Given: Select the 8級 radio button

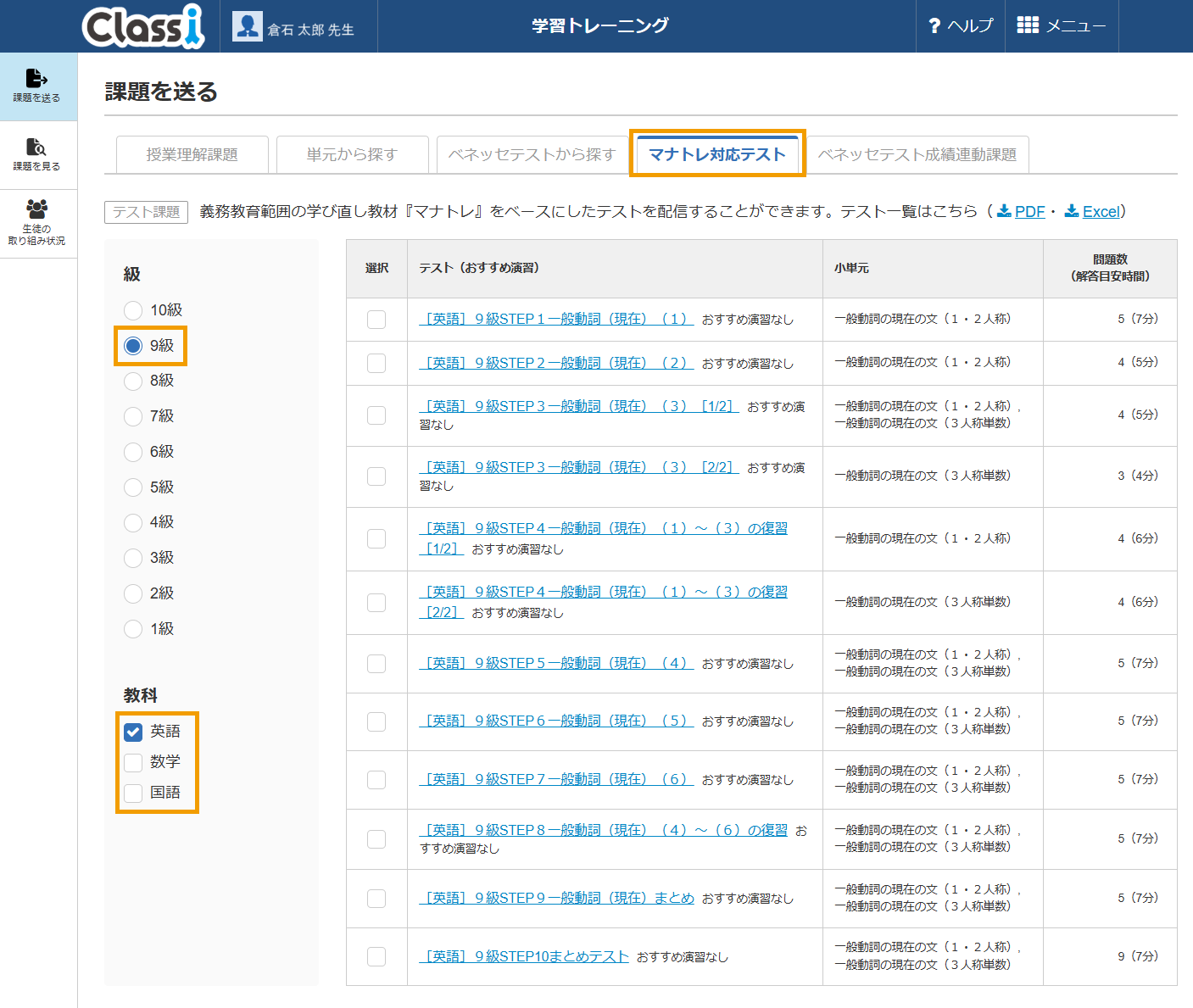Looking at the screenshot, I should [x=133, y=381].
